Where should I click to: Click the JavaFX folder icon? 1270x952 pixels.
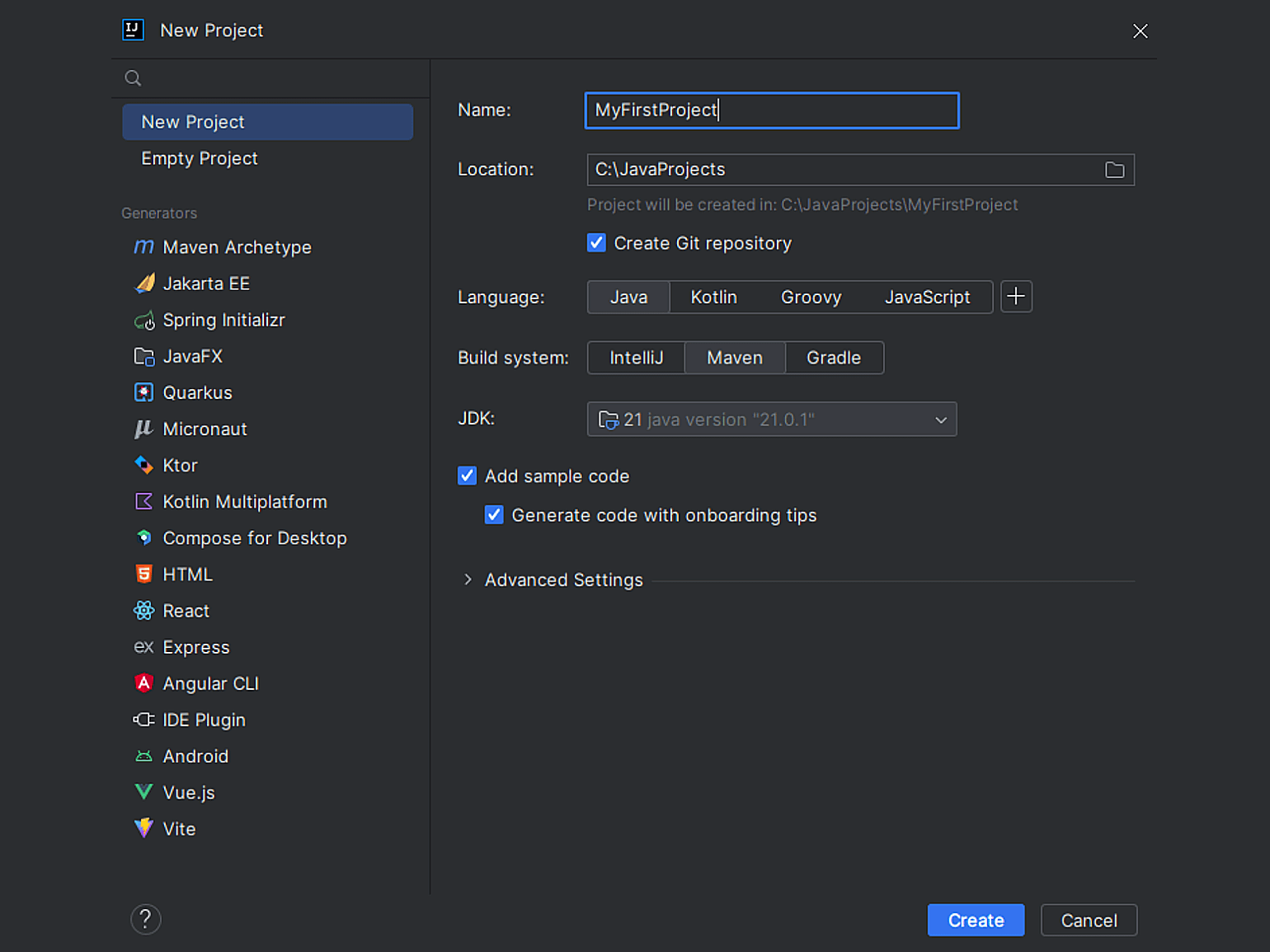coord(144,357)
